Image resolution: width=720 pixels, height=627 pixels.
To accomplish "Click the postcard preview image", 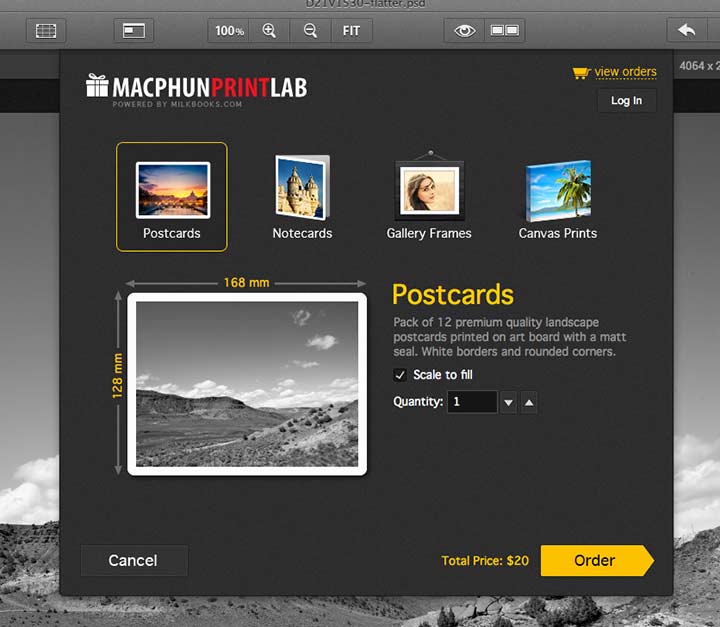I will [x=247, y=384].
